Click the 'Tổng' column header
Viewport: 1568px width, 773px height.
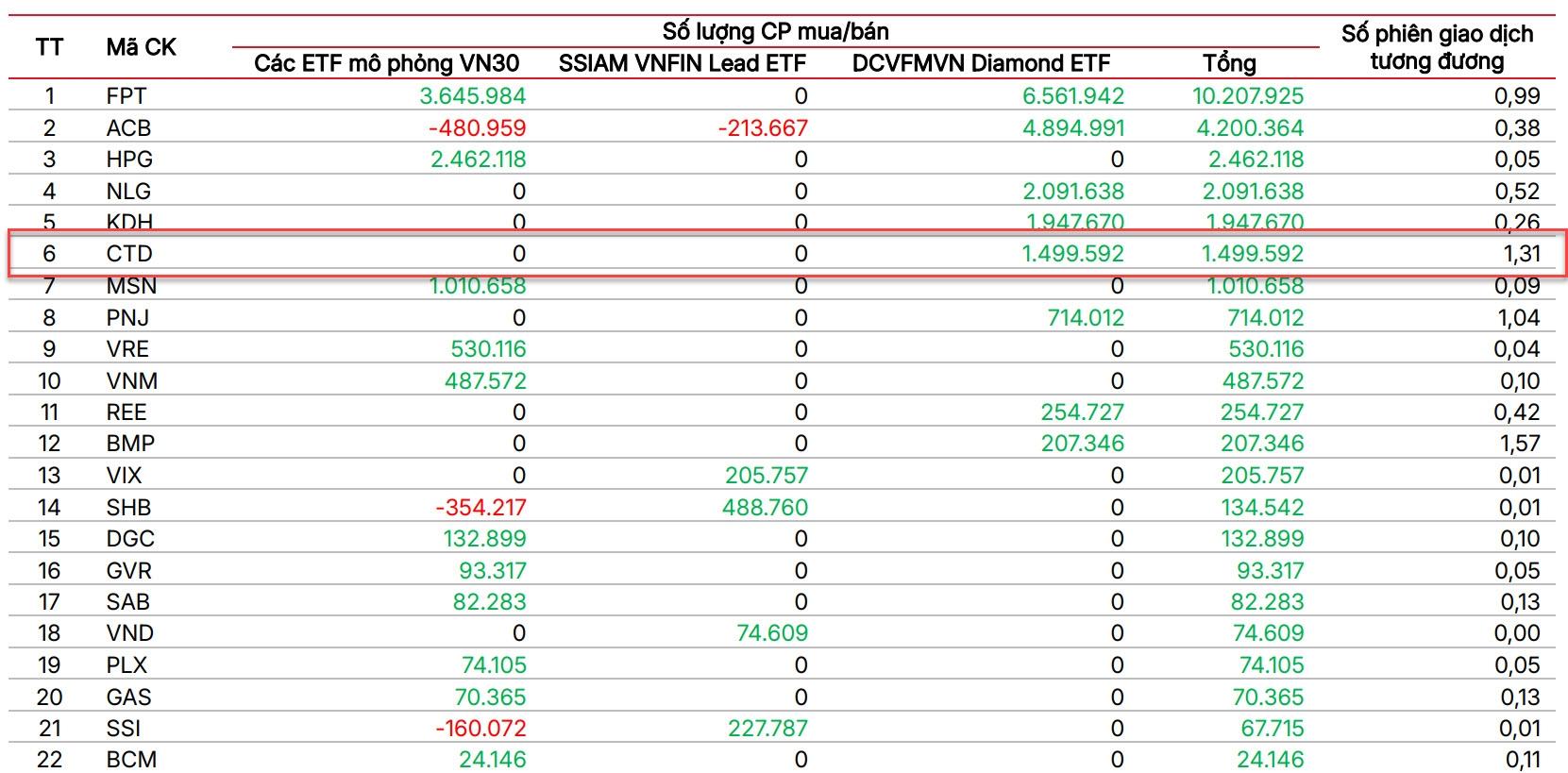click(1229, 63)
